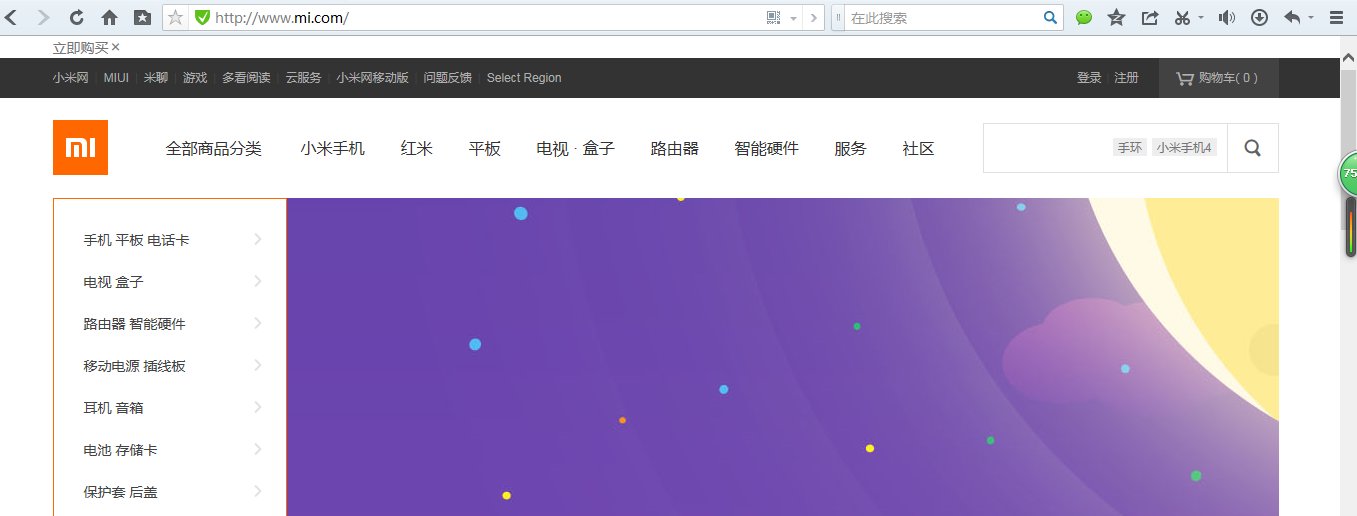Click the site search magnifier button
Screen dimensions: 1357x516
coord(1253,148)
